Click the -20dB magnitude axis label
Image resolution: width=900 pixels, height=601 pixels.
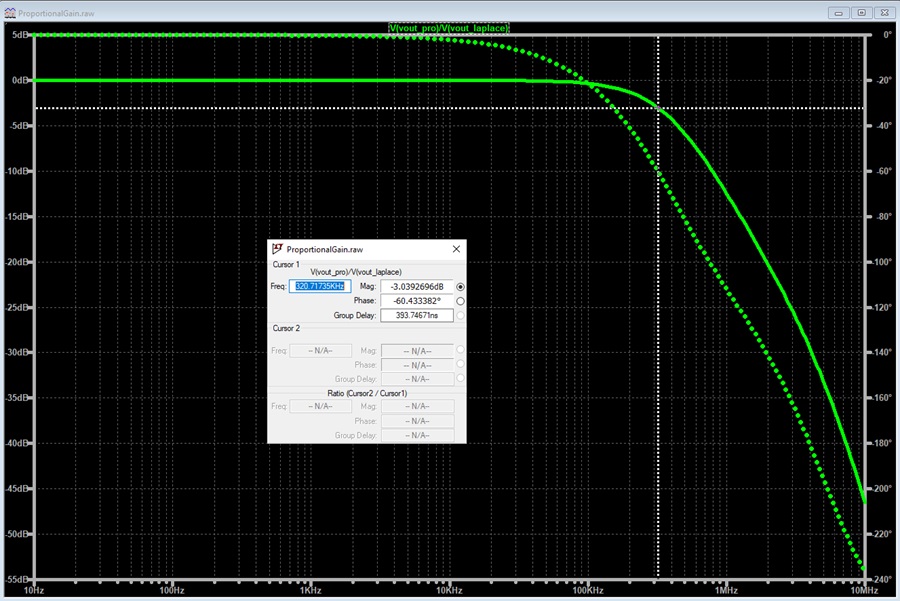(17, 262)
